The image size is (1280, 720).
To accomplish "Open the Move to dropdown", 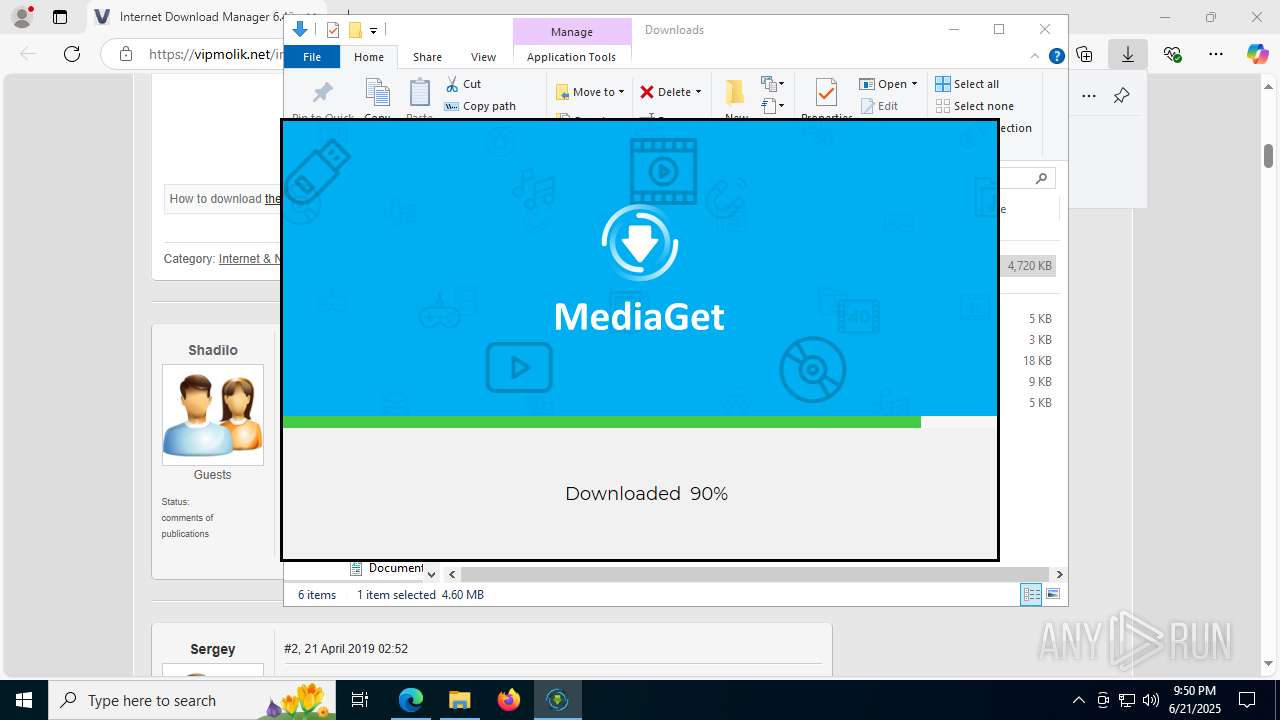I will (590, 92).
